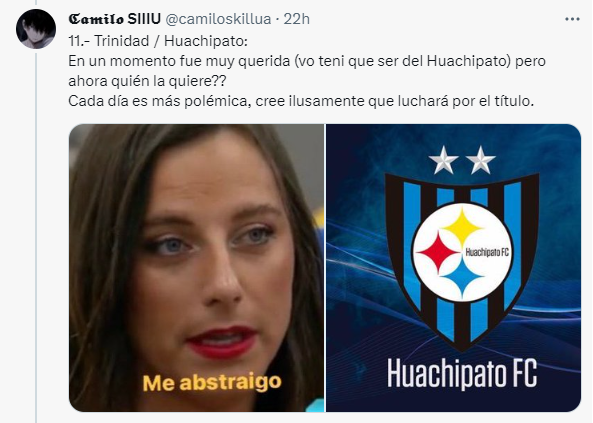This screenshot has width=593, height=423.
Task: Click the small Huachipato FC text inside circle
Action: point(487,252)
